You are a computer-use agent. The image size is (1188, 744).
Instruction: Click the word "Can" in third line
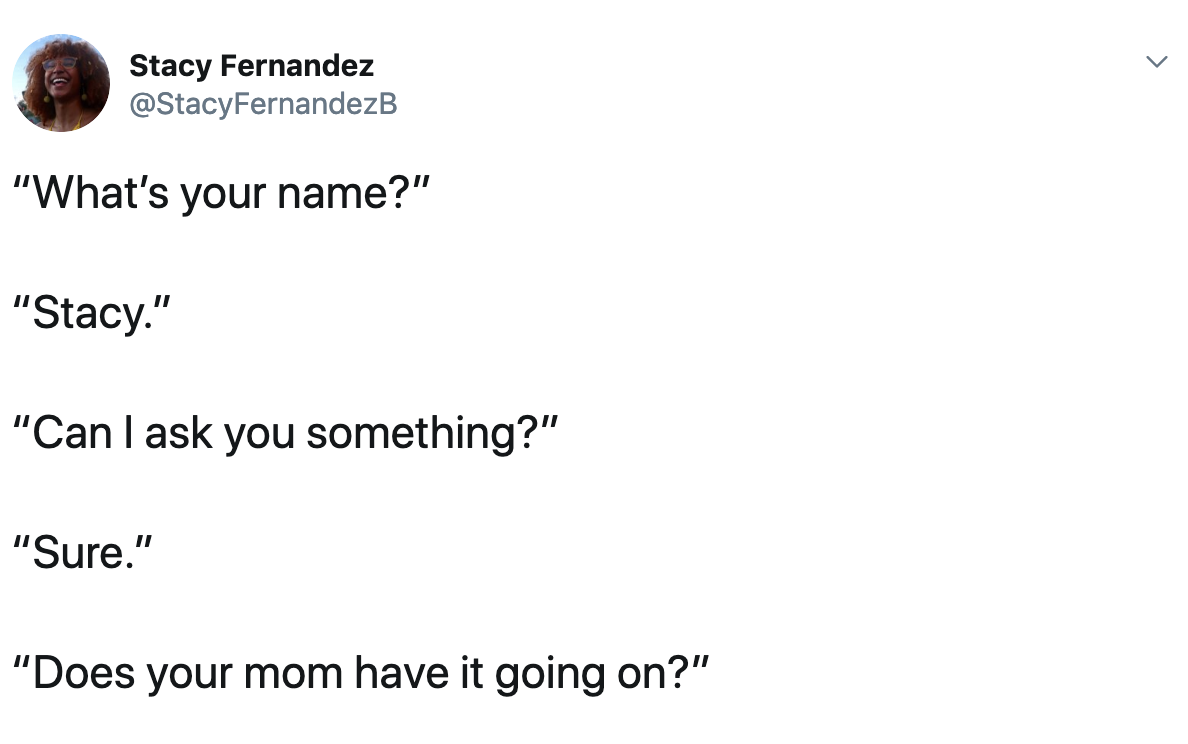(x=72, y=433)
